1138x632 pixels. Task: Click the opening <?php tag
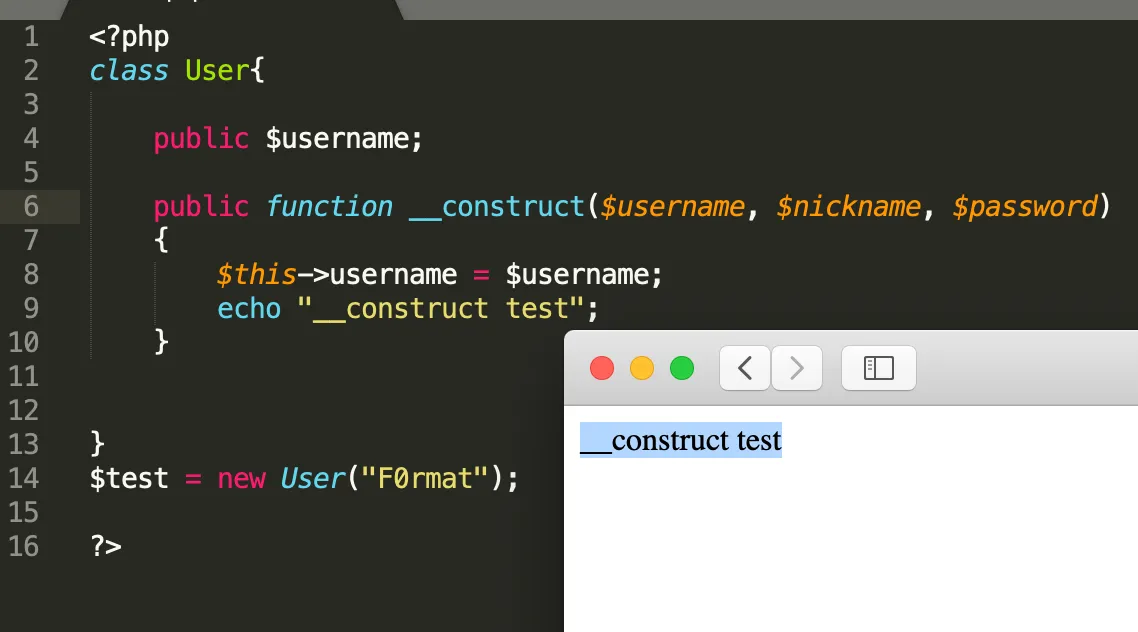point(129,38)
